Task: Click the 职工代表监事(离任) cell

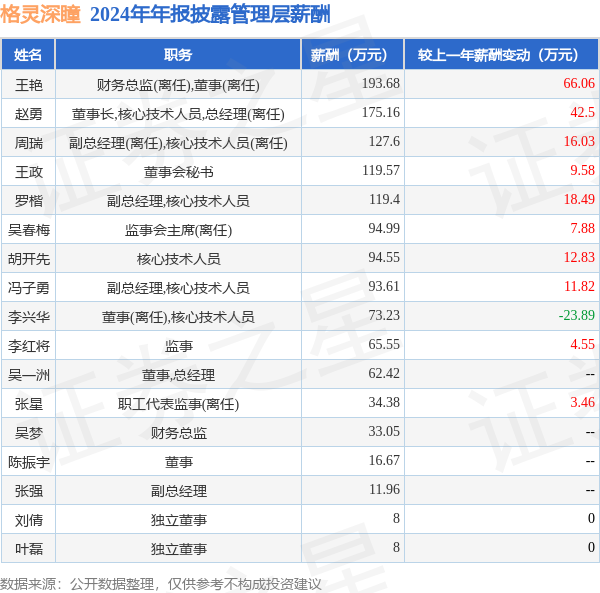Action: point(178,404)
